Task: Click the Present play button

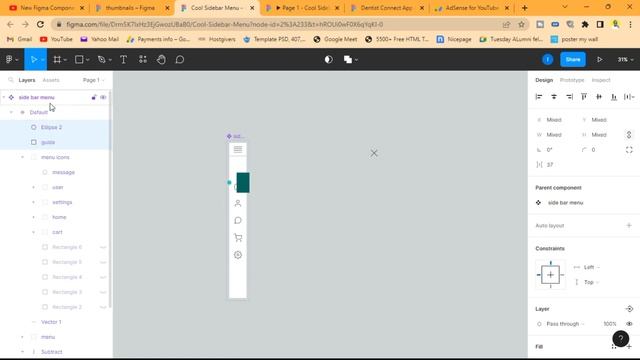Action: pyautogui.click(x=599, y=60)
